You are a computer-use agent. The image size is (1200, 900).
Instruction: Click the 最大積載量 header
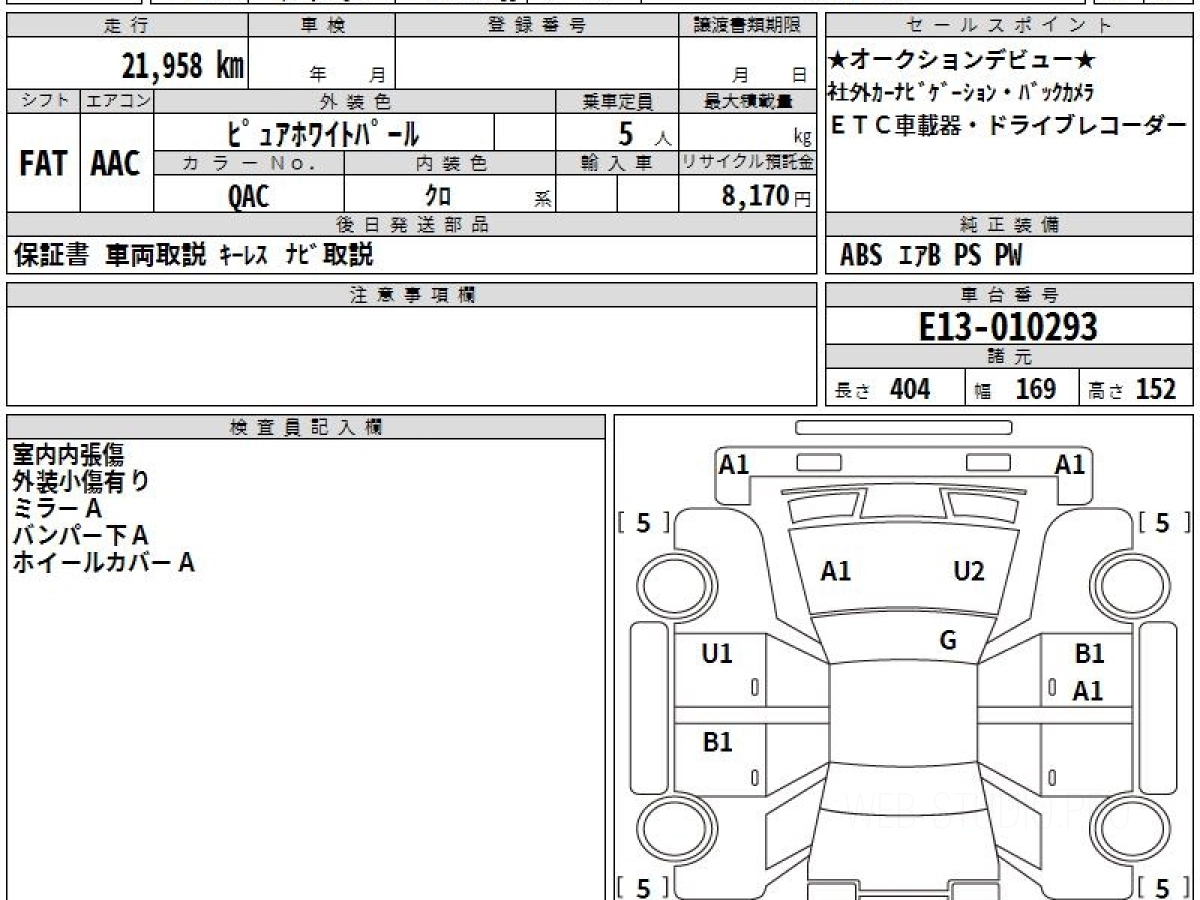coord(747,101)
